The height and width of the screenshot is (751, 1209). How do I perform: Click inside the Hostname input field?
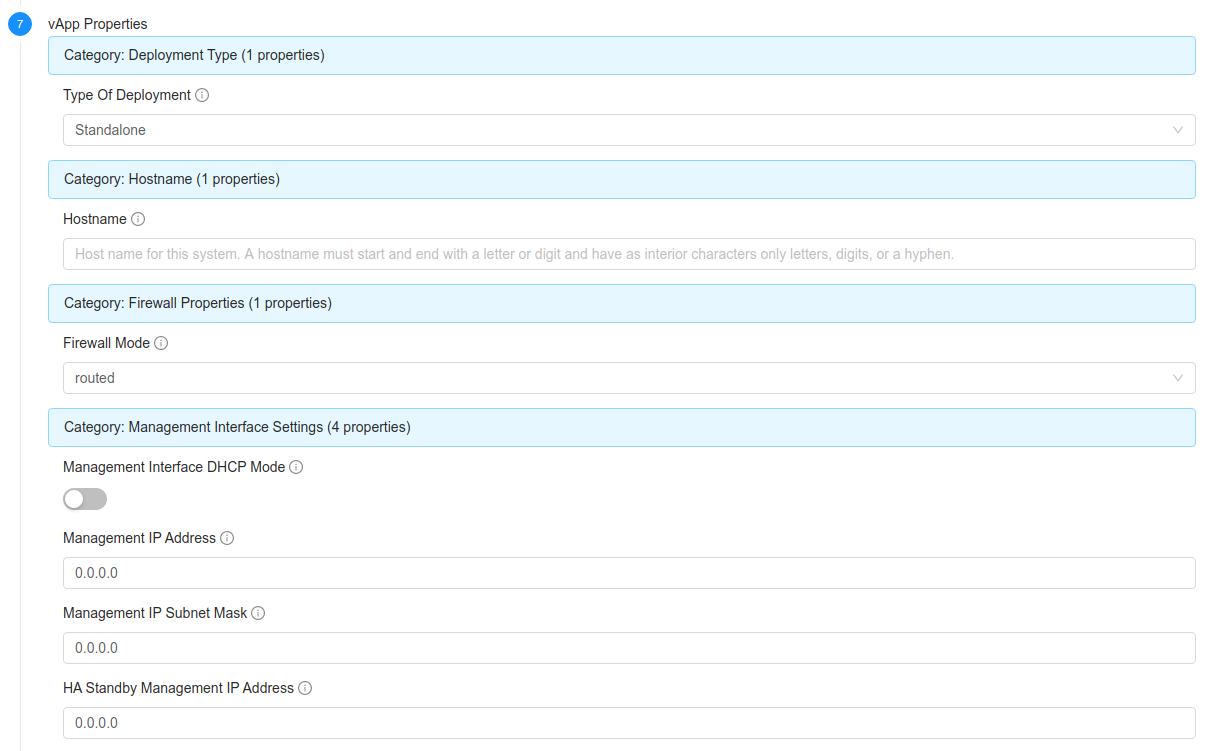[628, 253]
